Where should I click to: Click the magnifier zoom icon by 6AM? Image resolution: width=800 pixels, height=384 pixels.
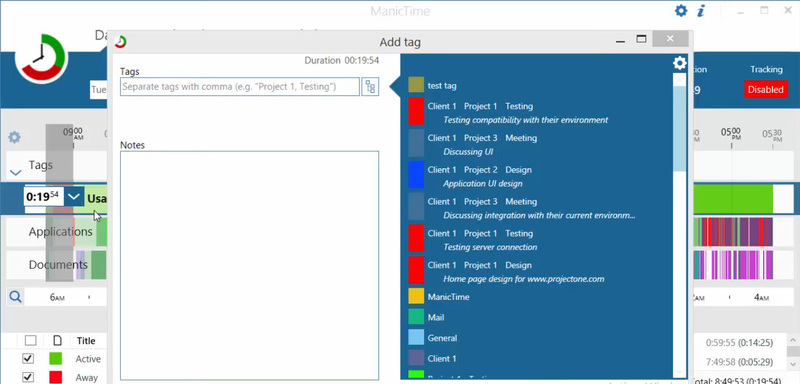point(15,297)
